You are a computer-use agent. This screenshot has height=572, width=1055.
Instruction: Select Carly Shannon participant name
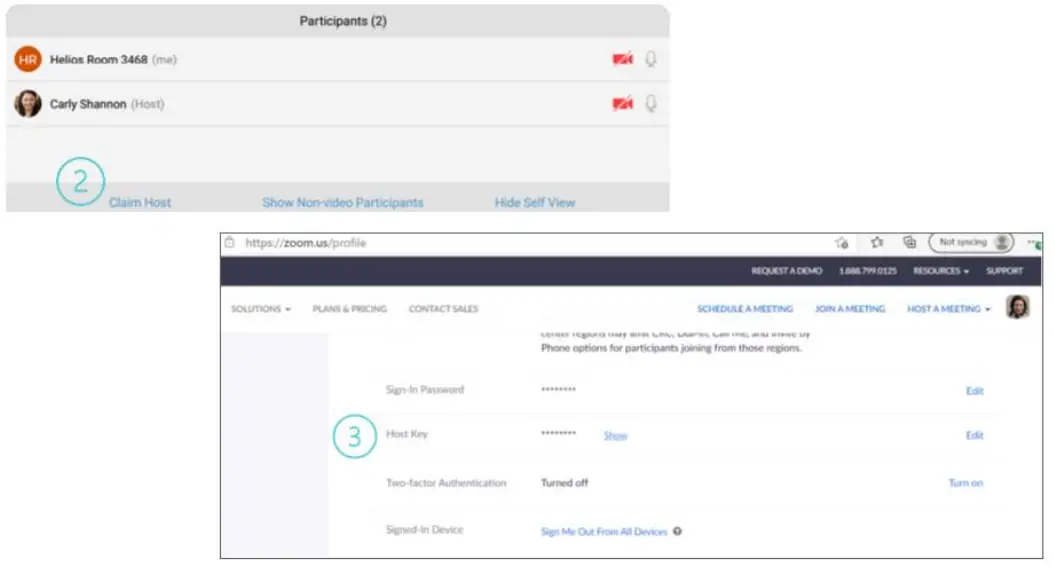coord(88,104)
